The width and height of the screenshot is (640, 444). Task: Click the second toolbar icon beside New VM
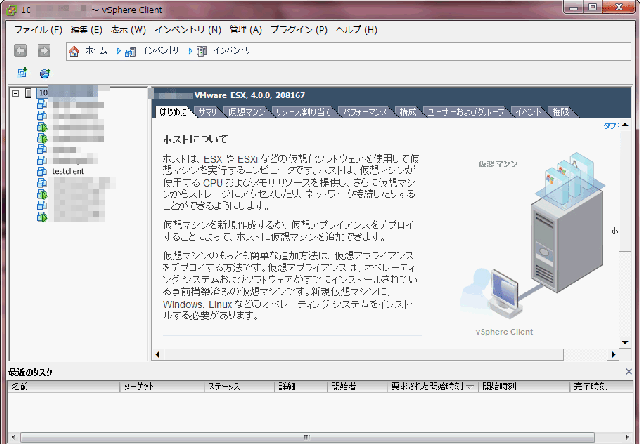[x=44, y=73]
